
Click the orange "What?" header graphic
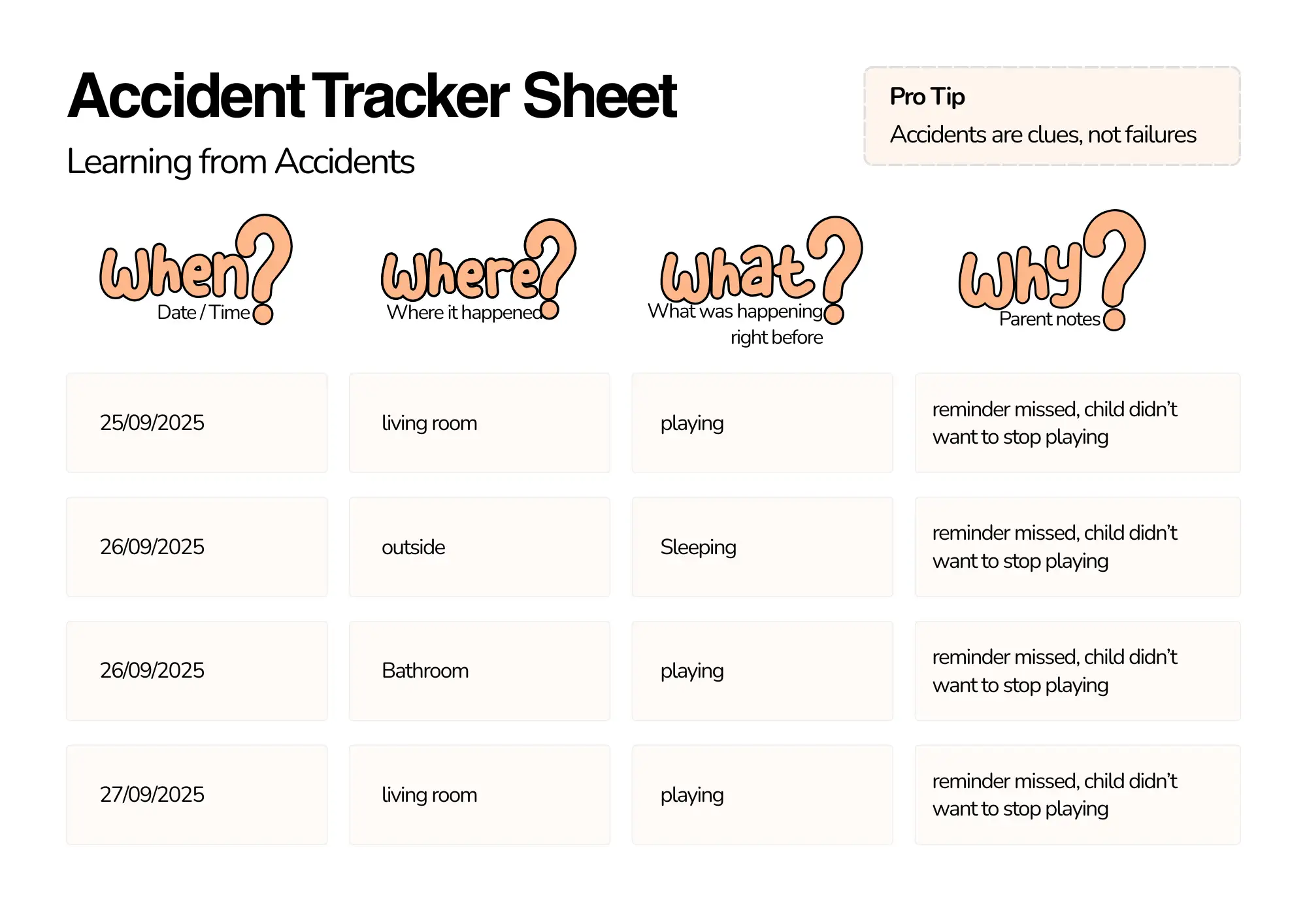(760, 269)
